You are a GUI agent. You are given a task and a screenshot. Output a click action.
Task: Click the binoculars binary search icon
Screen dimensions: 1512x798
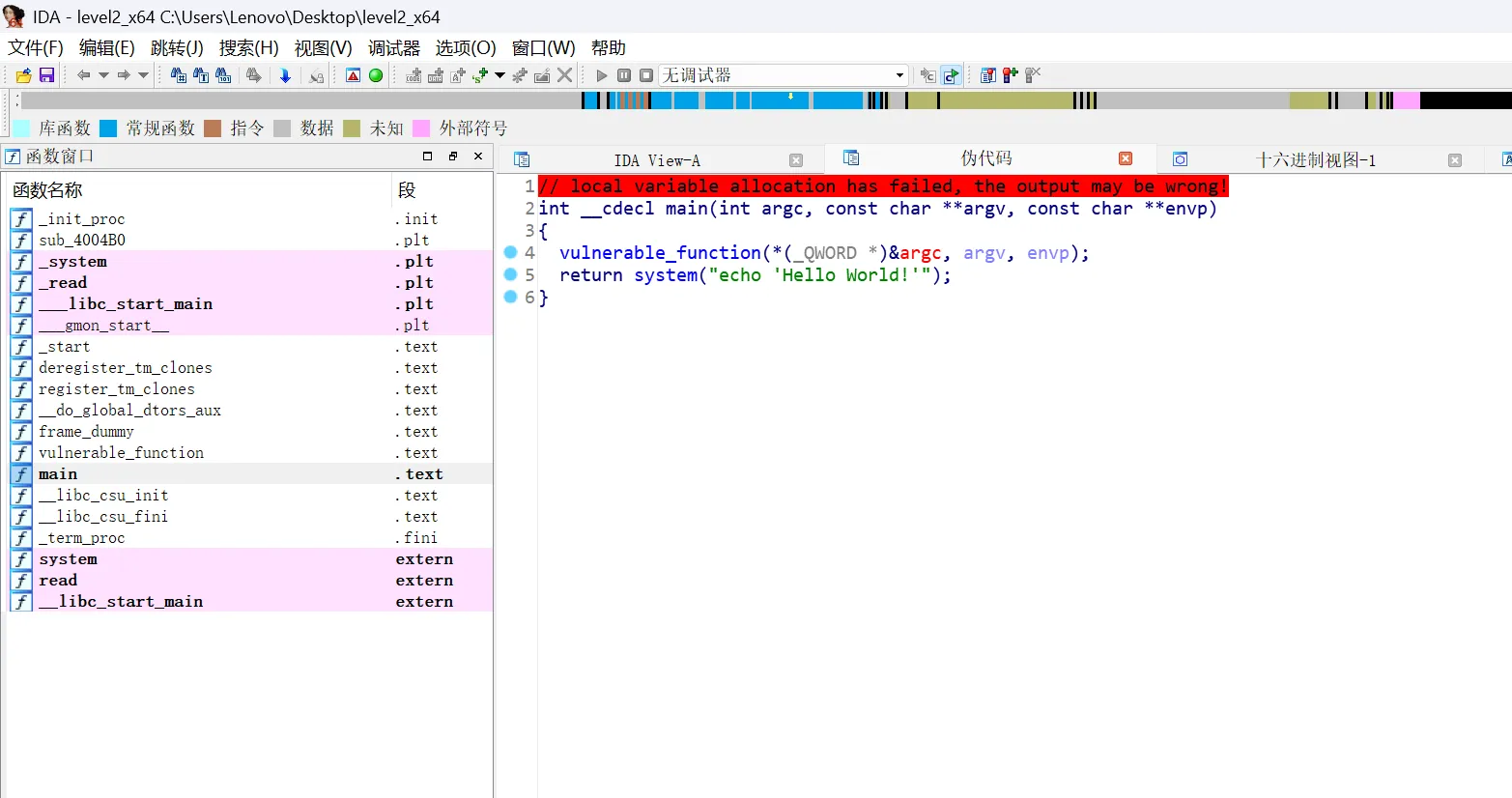point(223,75)
